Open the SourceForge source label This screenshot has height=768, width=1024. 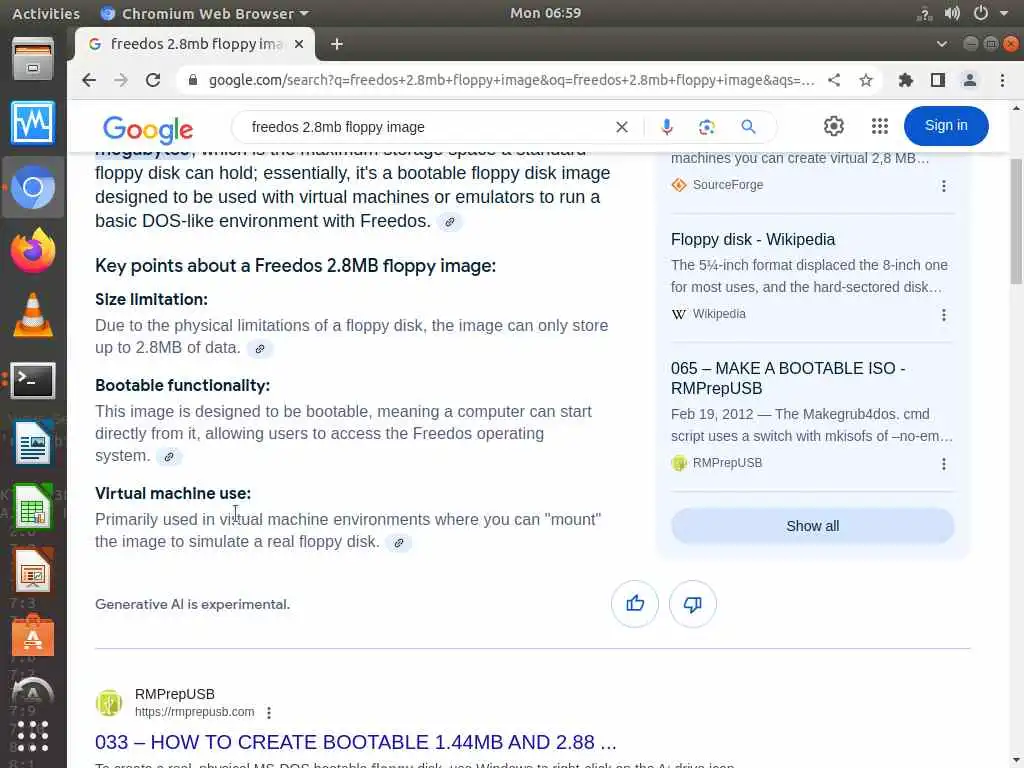pyautogui.click(x=728, y=185)
